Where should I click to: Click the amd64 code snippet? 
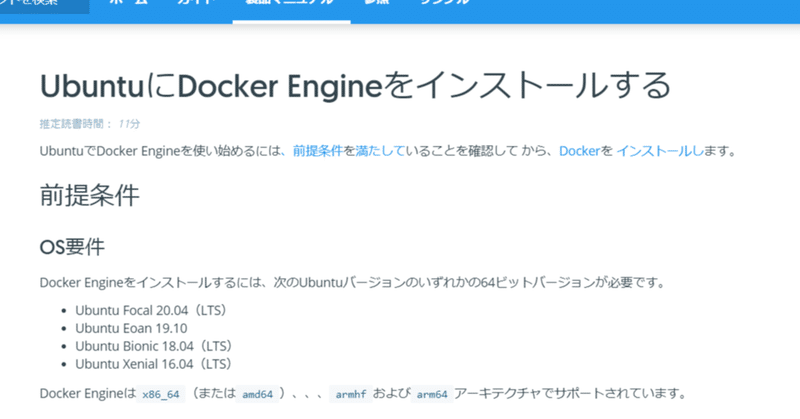tap(257, 395)
